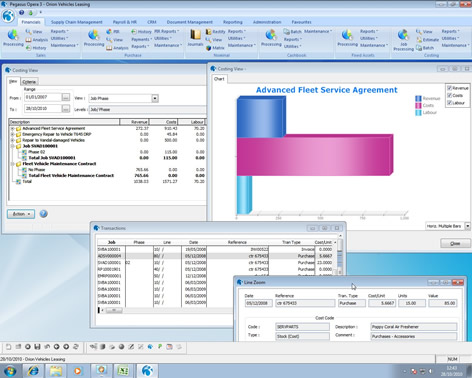Screen dimensions: 472x378
Task: Open the Action button dropdown
Action: click(x=21, y=214)
